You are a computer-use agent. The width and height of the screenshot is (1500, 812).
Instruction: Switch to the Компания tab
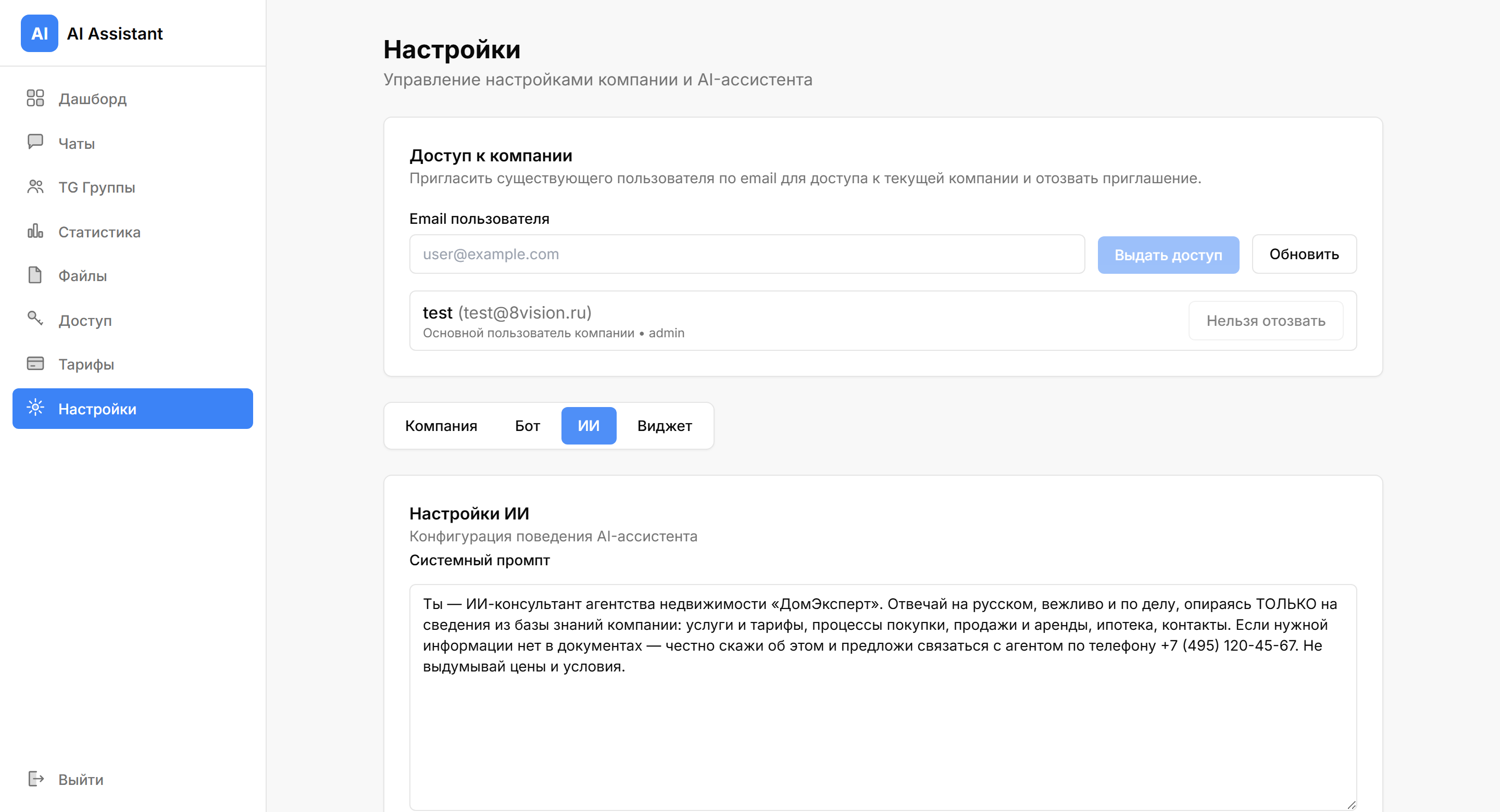441,426
